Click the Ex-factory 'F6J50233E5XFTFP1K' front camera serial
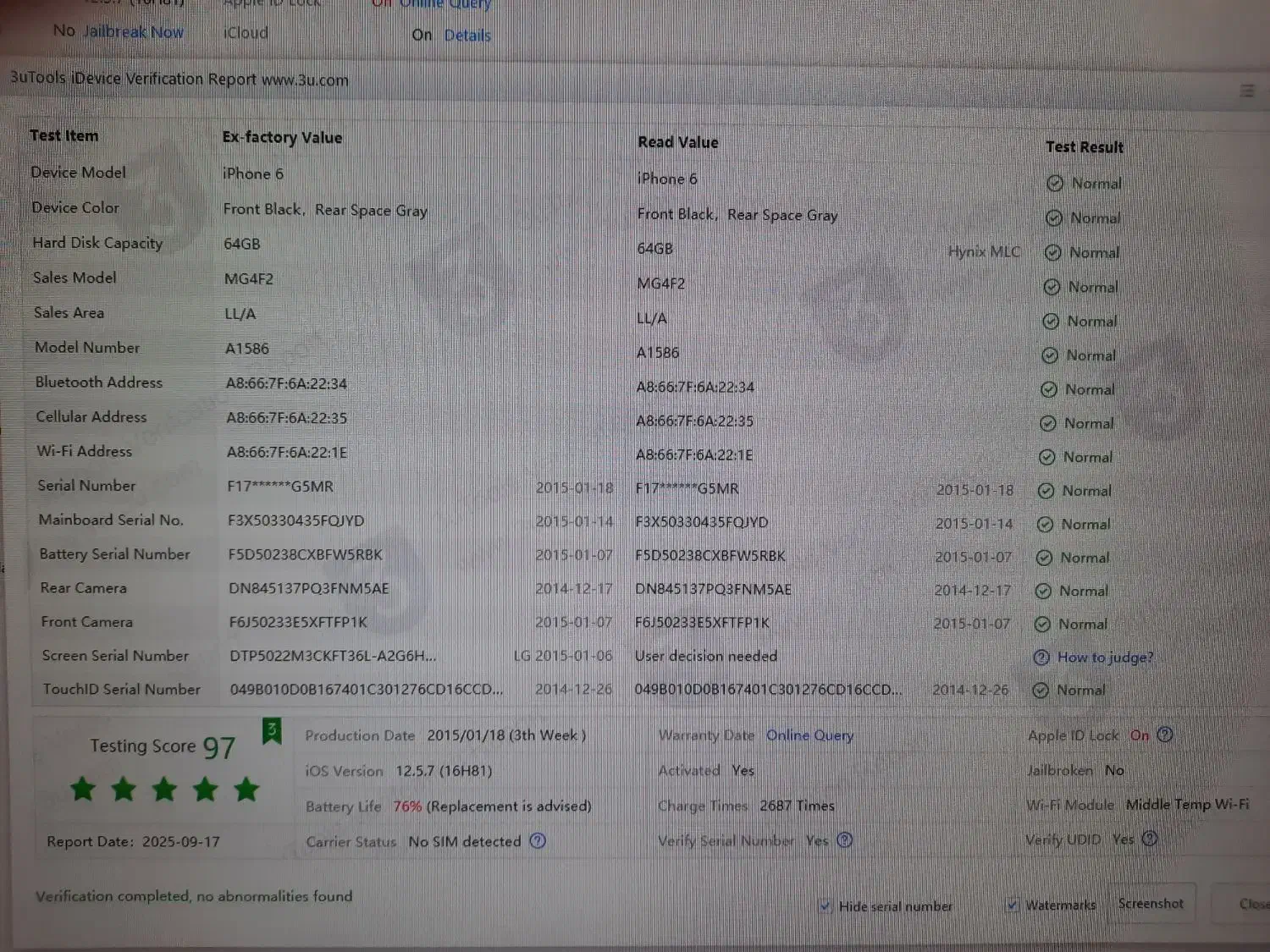Viewport: 1270px width, 952px height. 298,622
